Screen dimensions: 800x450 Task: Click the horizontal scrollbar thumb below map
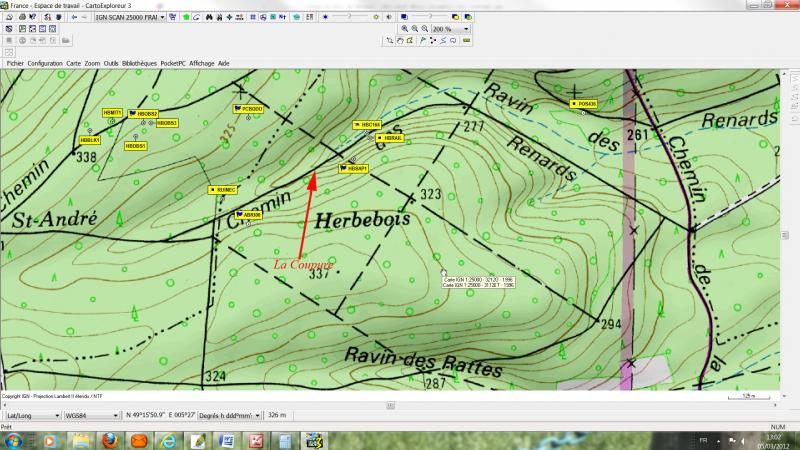(390, 405)
